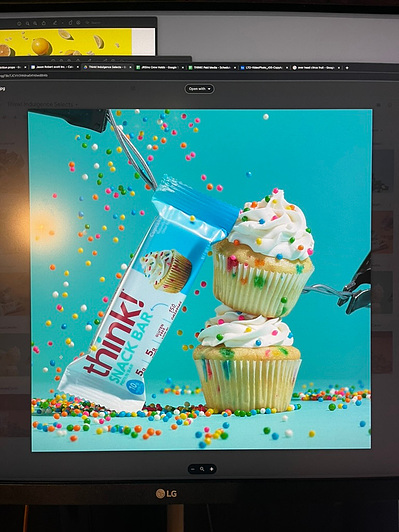Open the Jason Robert Scott Inc. tab
This screenshot has height=532, width=399.
(54, 67)
